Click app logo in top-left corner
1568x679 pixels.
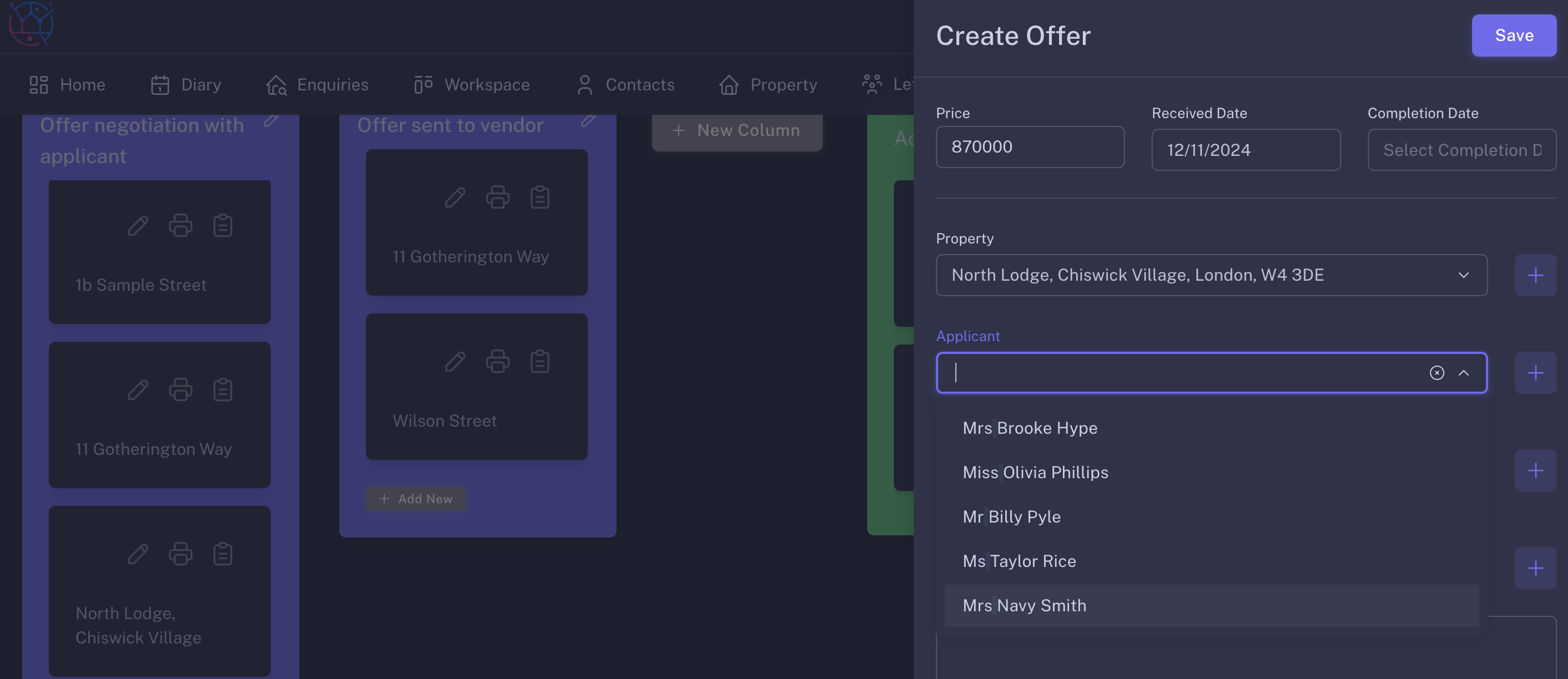[32, 24]
